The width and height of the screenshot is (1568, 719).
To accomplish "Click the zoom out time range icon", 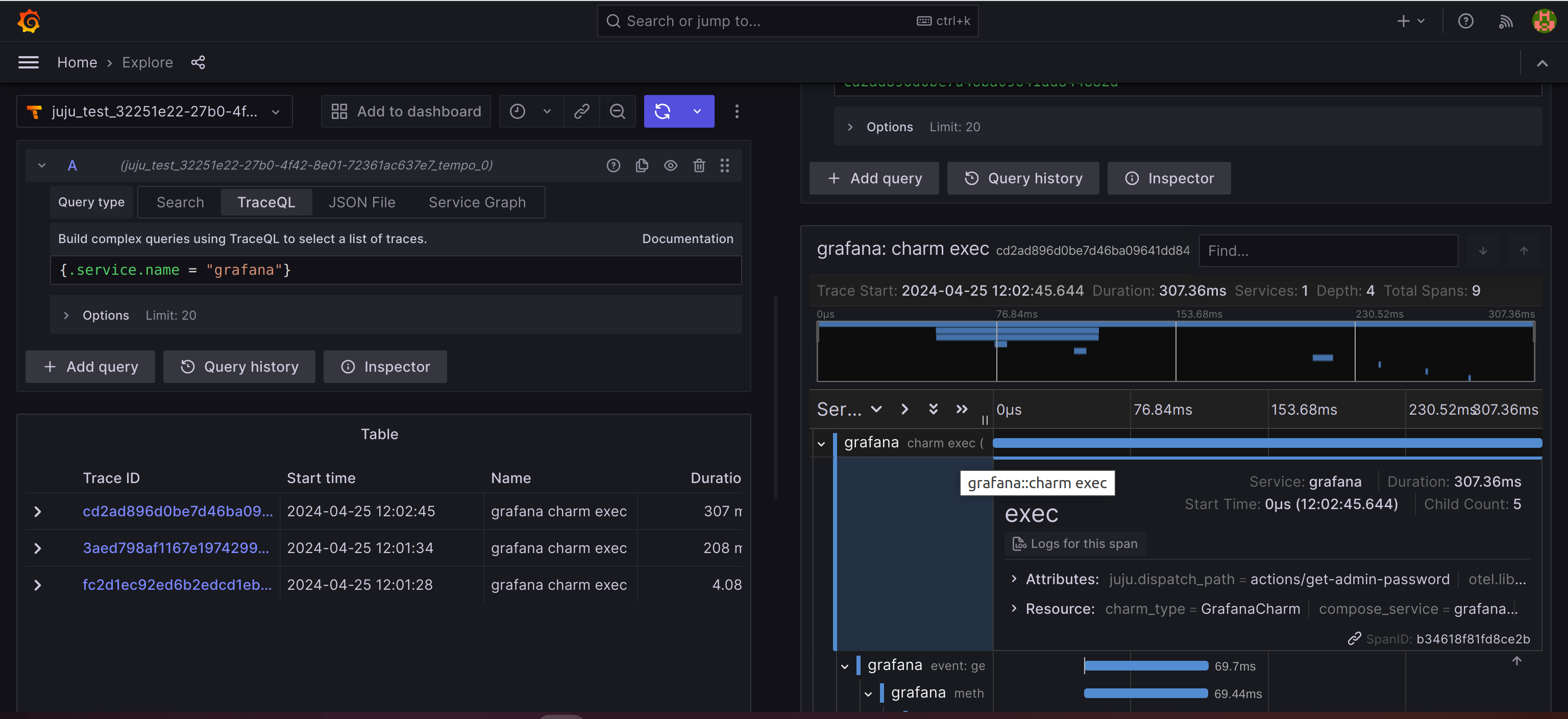I will click(617, 111).
